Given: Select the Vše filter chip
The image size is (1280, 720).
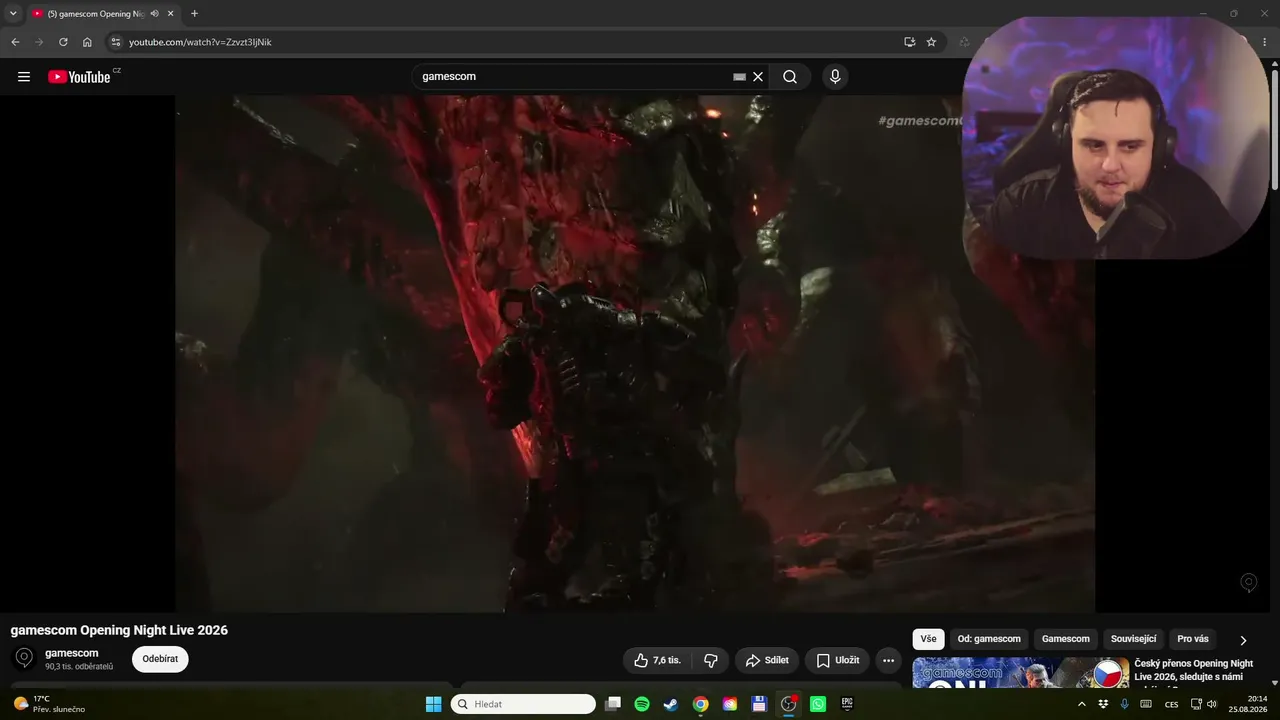Looking at the screenshot, I should [x=928, y=639].
